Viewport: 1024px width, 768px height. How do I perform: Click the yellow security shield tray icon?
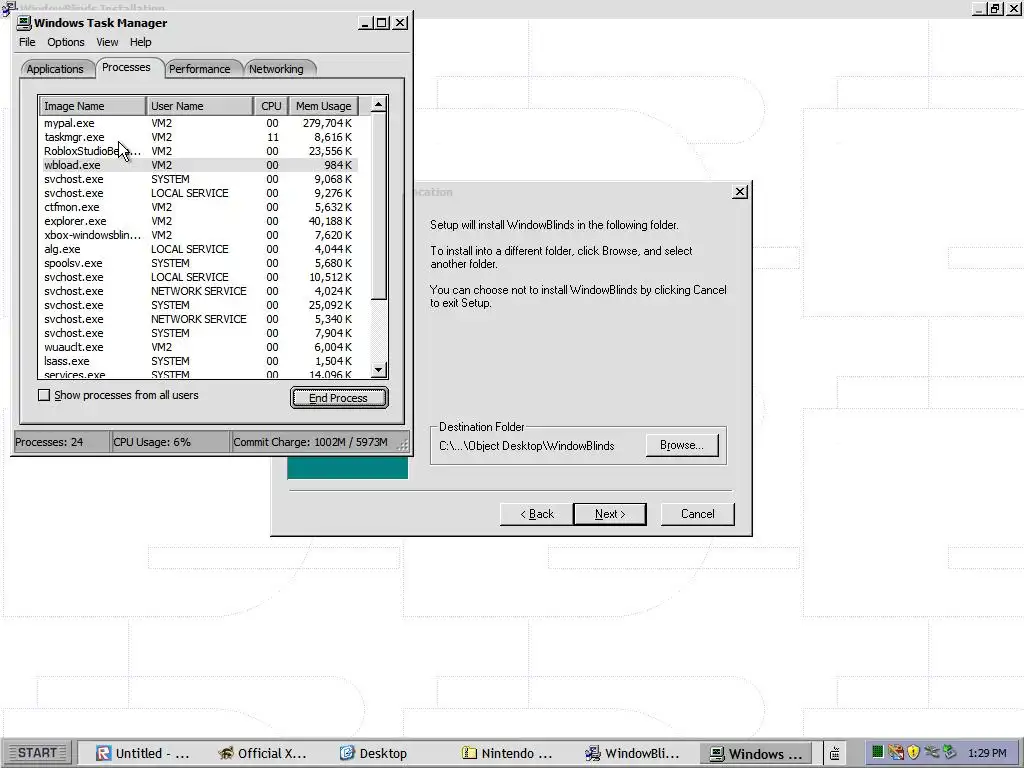(913, 752)
